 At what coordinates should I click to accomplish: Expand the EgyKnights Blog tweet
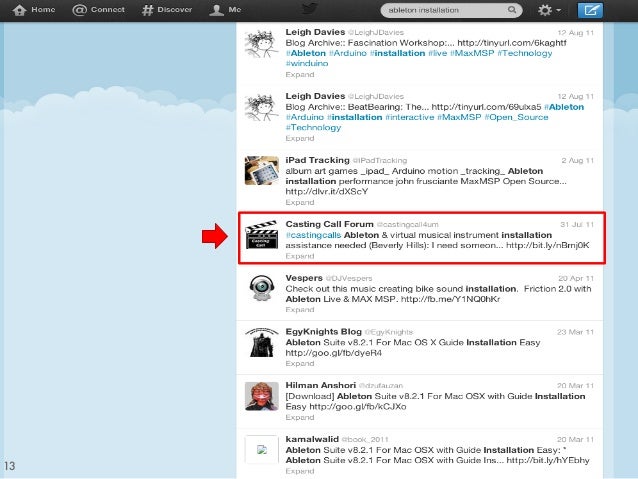[300, 363]
